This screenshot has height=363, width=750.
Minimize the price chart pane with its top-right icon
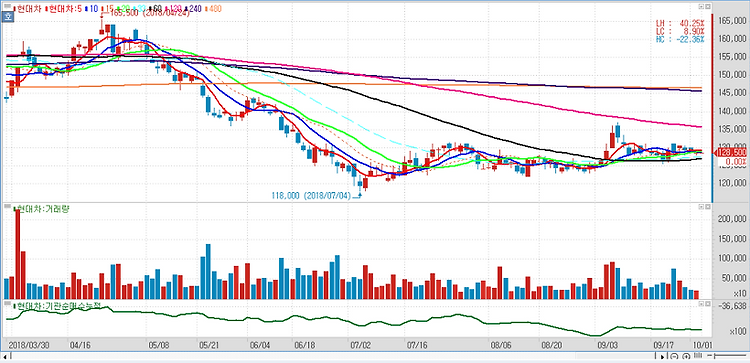[x=700, y=7]
